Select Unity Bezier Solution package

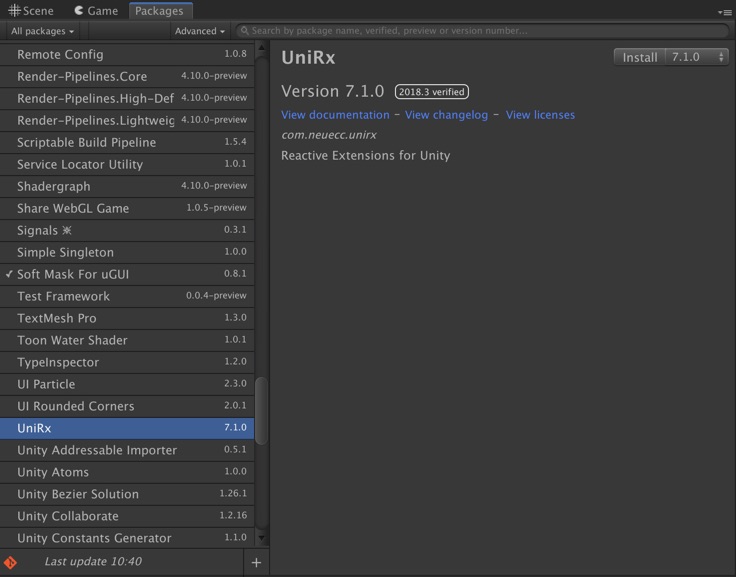coord(127,494)
